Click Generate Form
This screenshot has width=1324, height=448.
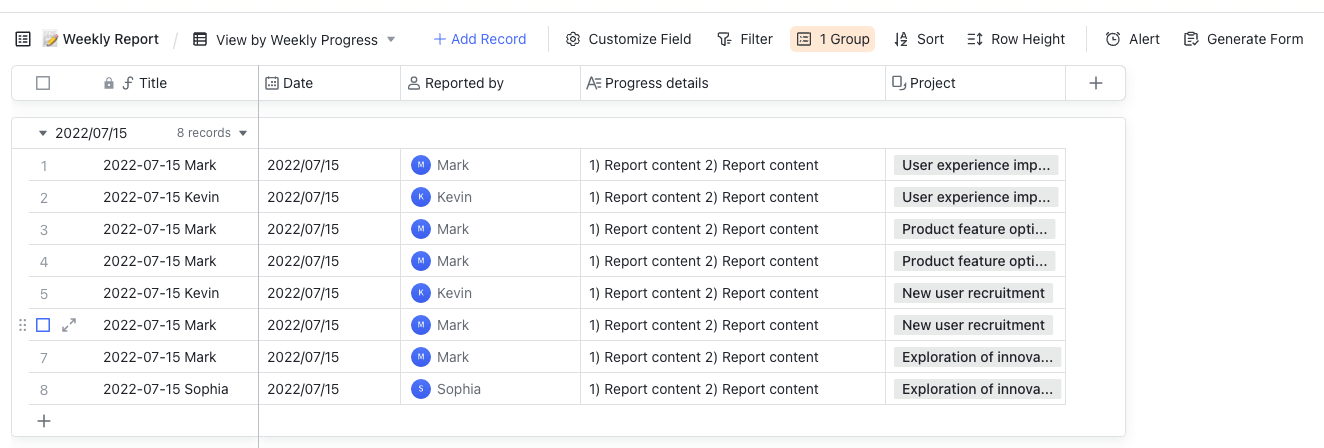pyautogui.click(x=1243, y=39)
